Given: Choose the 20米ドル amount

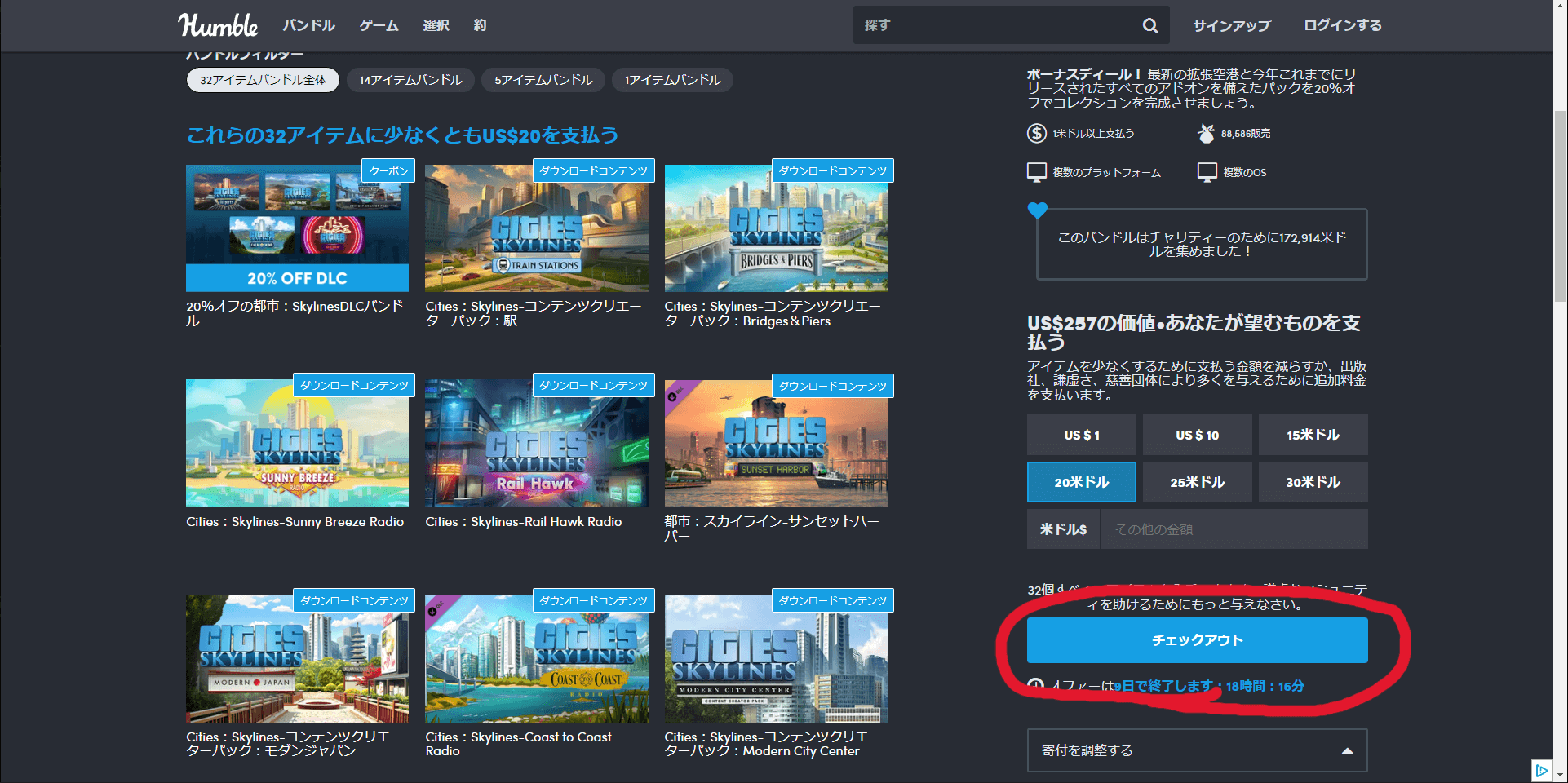Looking at the screenshot, I should point(1081,482).
